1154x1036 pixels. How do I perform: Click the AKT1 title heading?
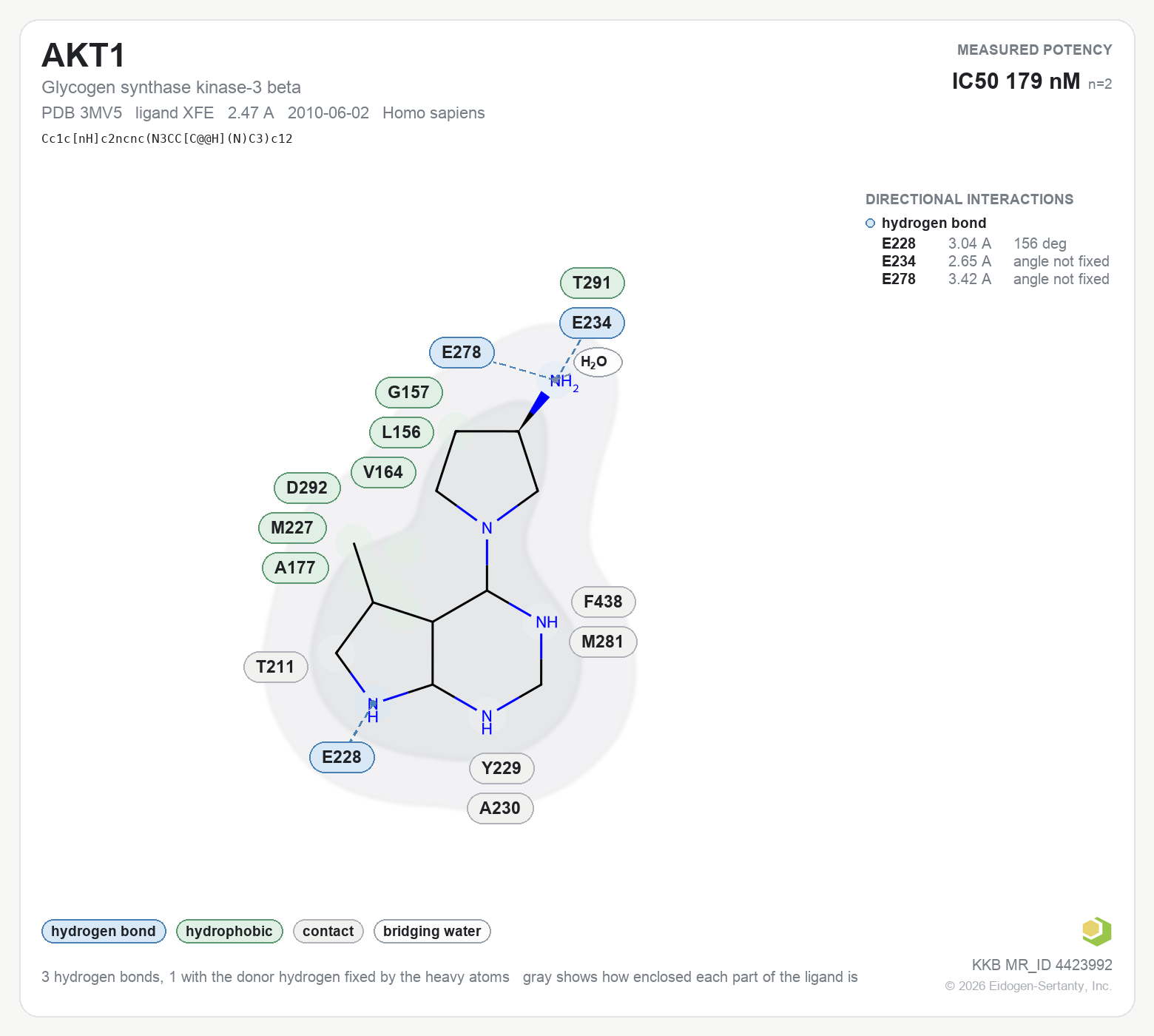click(84, 55)
